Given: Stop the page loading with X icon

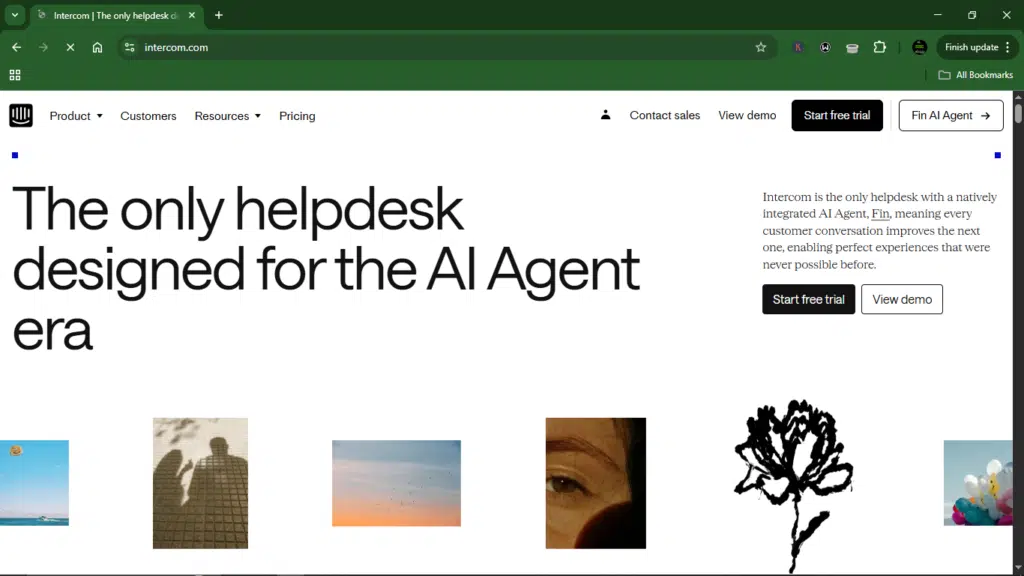Looking at the screenshot, I should (x=70, y=47).
